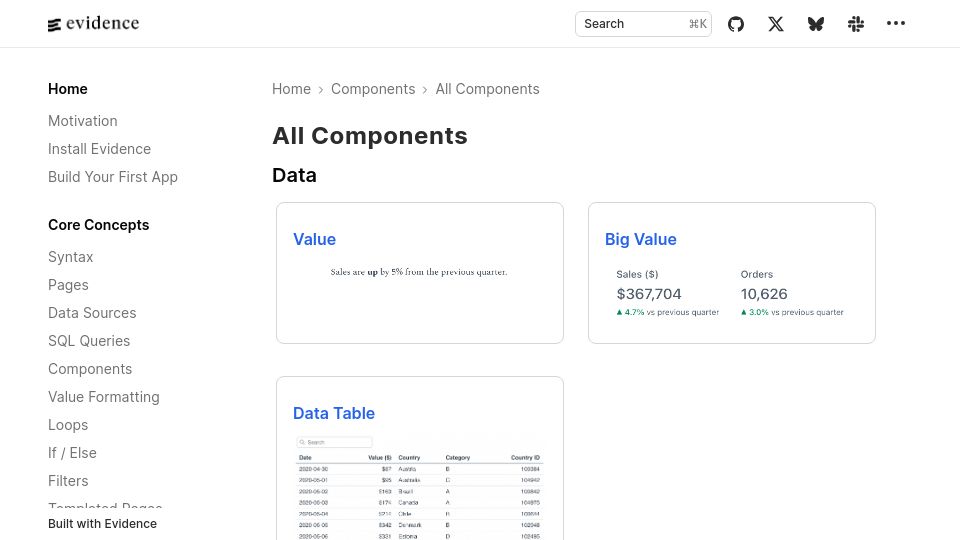
Task: Click the Sales ($) $367,704 preview
Action: click(x=667, y=293)
